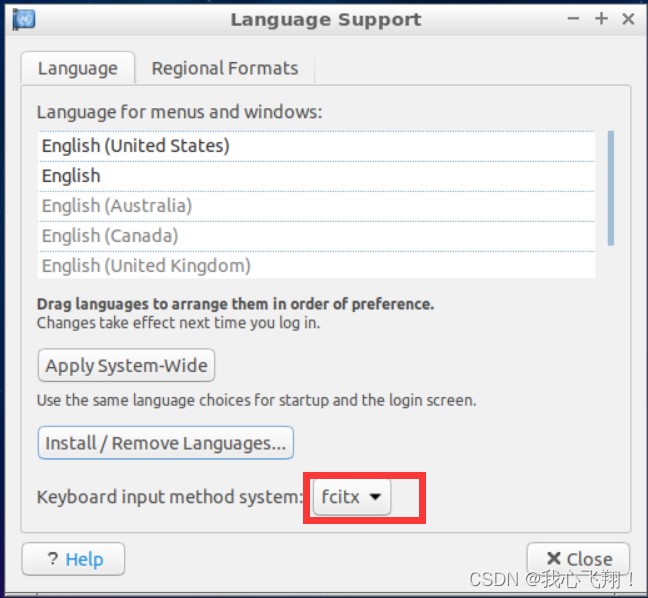
Task: Select English (Canada) language row
Action: [316, 236]
